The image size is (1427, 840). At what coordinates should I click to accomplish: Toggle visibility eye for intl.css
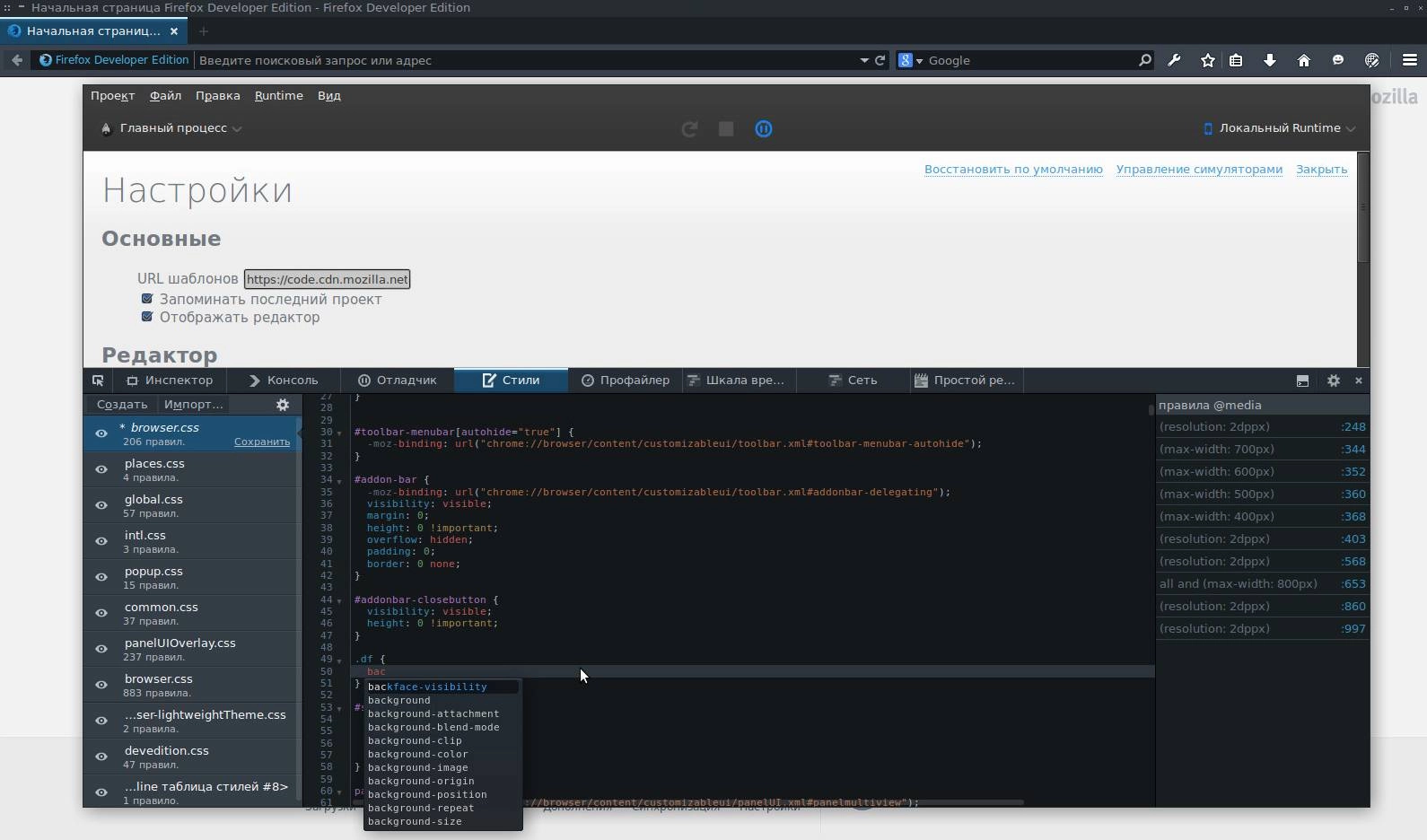pyautogui.click(x=101, y=541)
